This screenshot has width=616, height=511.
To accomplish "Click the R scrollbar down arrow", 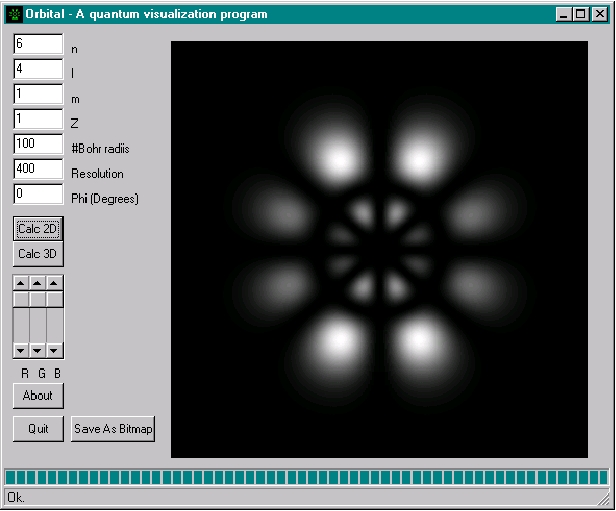I will [21, 350].
